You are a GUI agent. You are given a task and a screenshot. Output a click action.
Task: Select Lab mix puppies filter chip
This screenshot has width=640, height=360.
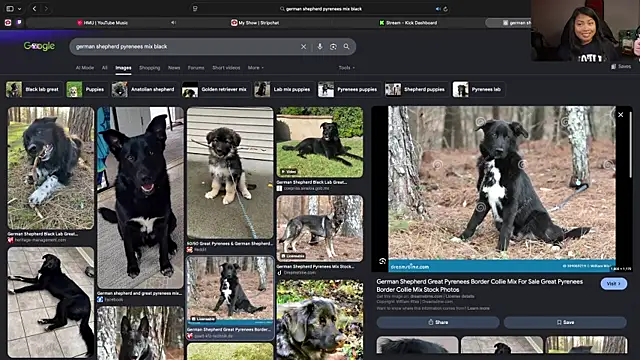283,89
